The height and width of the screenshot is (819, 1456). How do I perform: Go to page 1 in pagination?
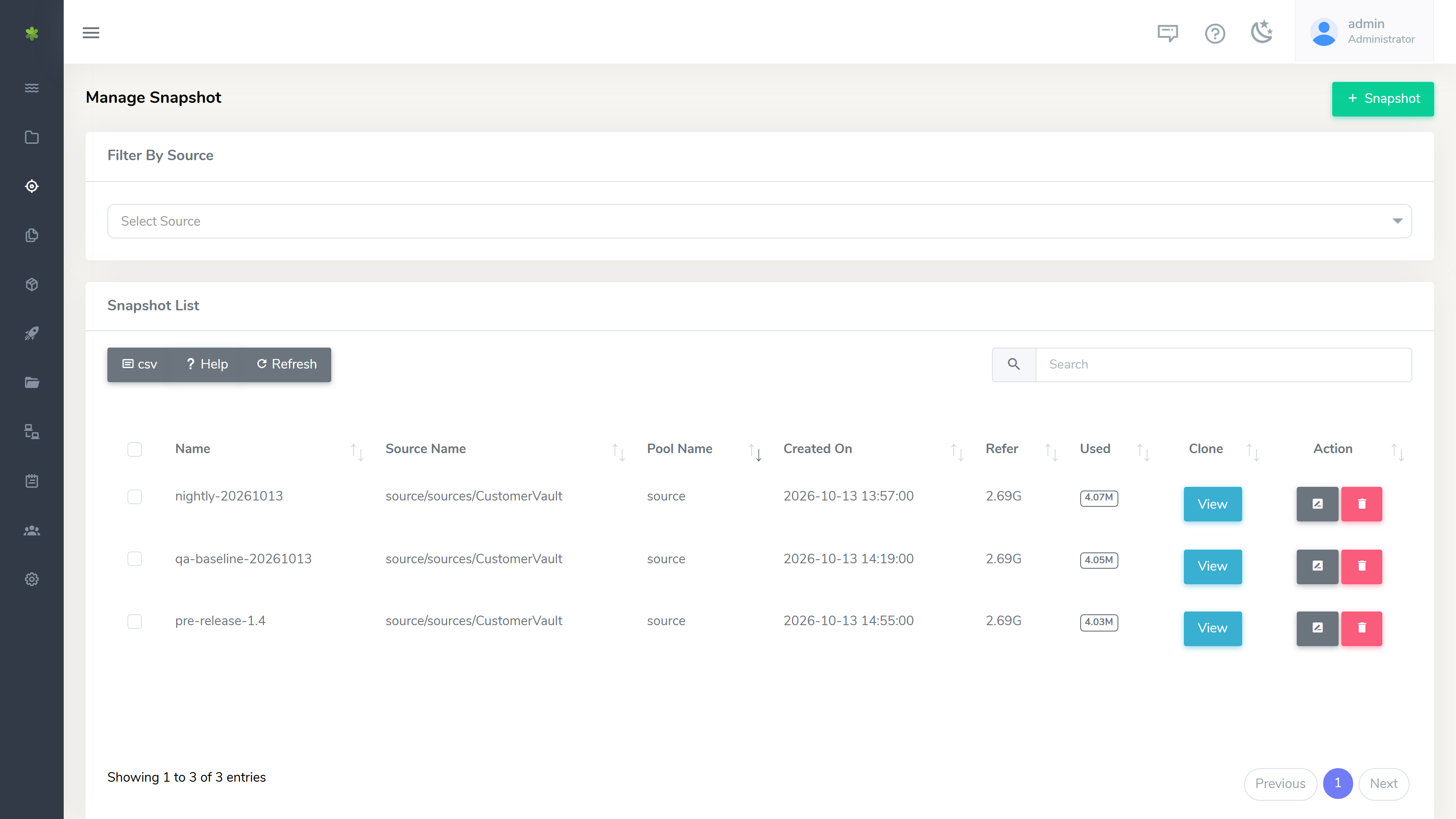1338,784
